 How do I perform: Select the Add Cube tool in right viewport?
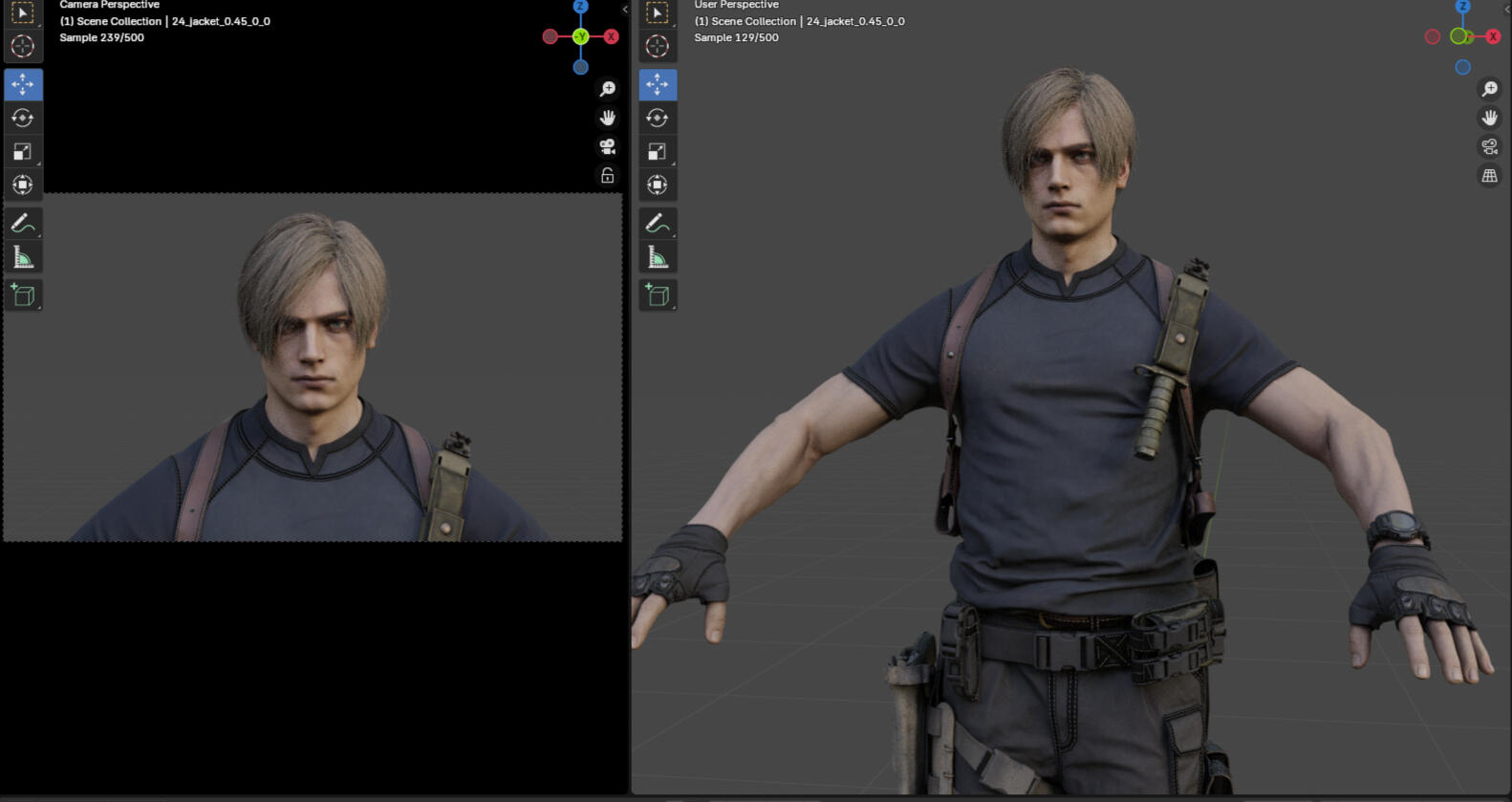pyautogui.click(x=658, y=294)
